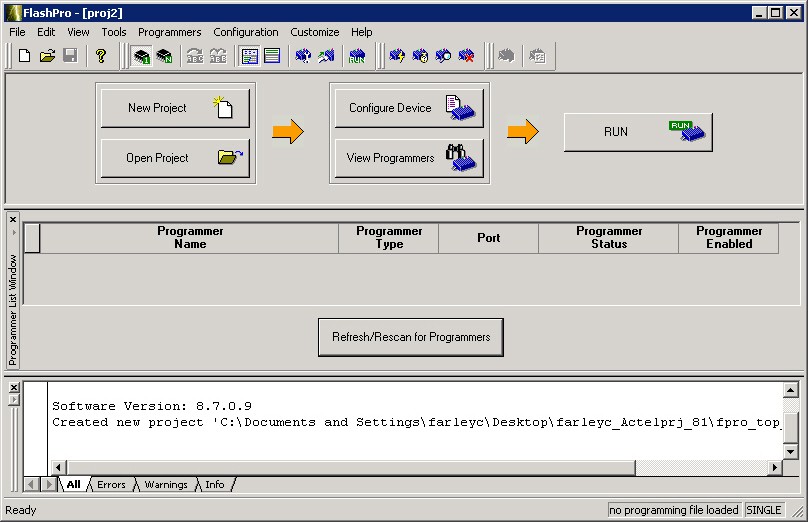The height and width of the screenshot is (522, 808).
Task: Click the small RUN programmer toolbar icon
Action: [x=357, y=56]
